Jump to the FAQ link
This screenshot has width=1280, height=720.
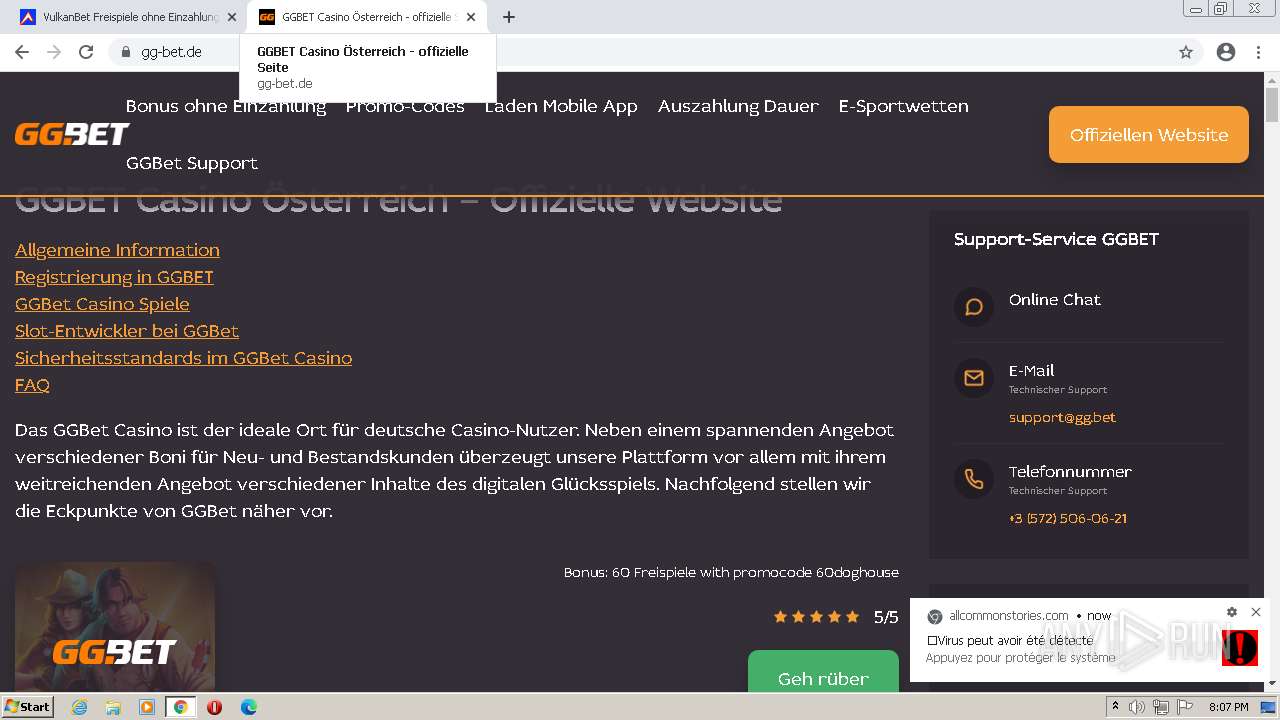(32, 385)
